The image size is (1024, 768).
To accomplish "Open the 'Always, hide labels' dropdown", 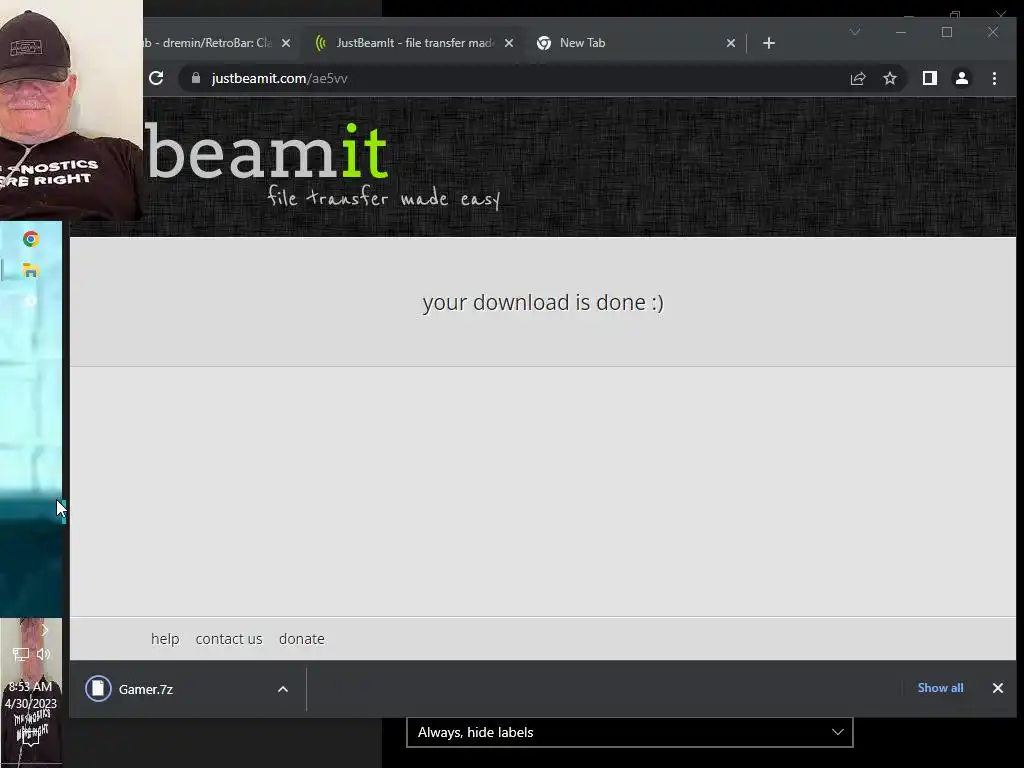I will tap(630, 732).
